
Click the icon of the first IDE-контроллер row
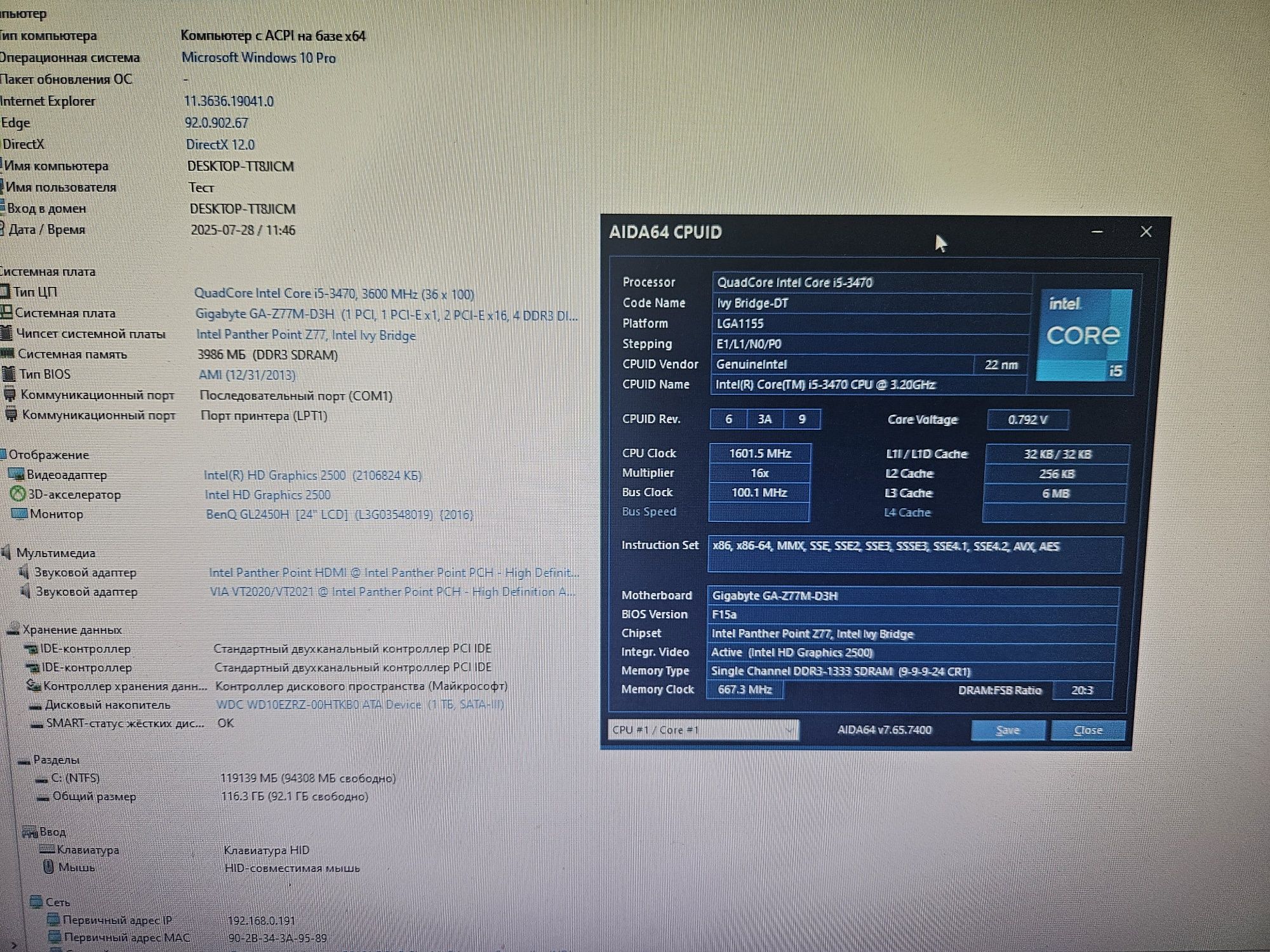32,649
